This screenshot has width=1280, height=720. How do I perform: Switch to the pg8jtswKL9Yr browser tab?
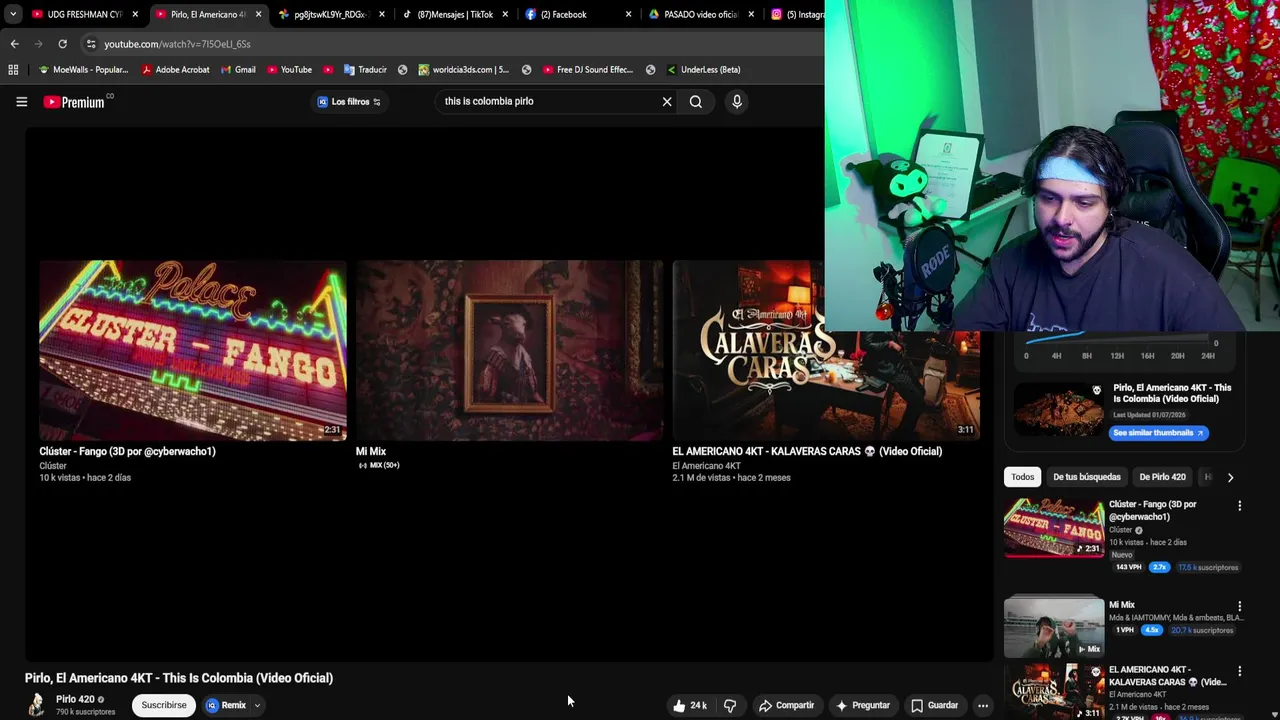point(330,14)
